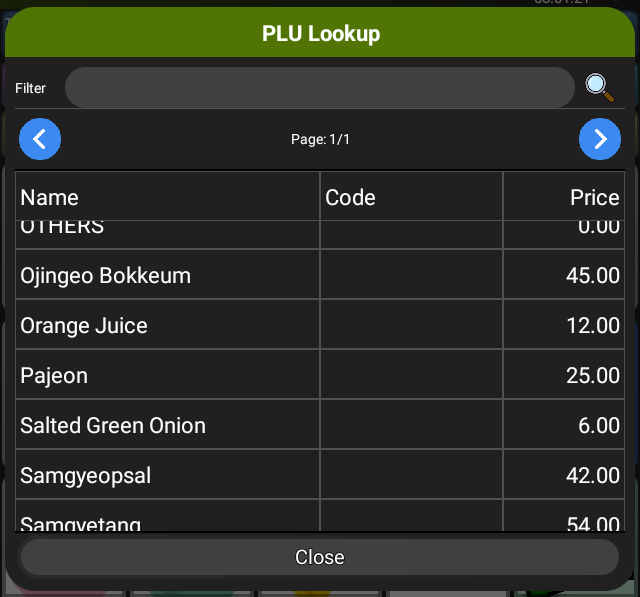Choose Pajeon from the list
Screen dimensions: 640x597
point(54,375)
